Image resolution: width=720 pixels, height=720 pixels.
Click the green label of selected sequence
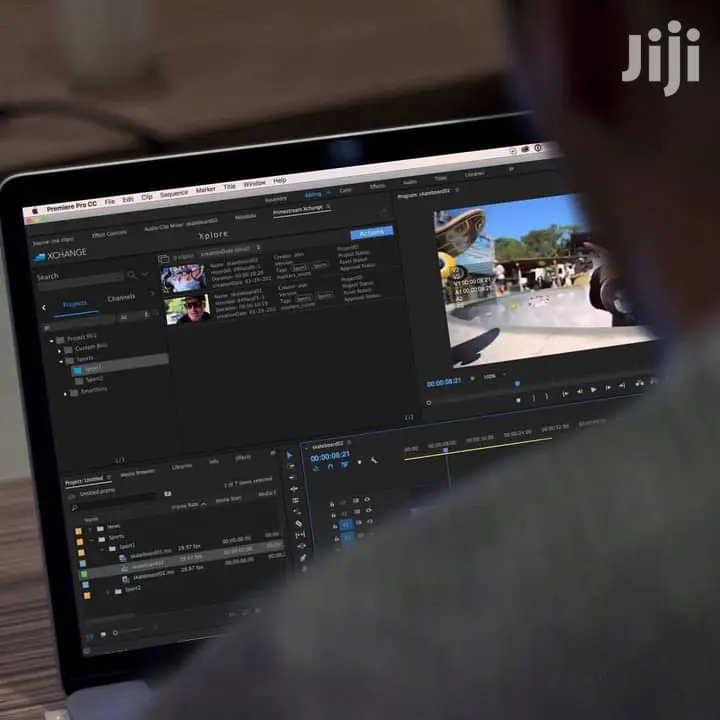84,574
